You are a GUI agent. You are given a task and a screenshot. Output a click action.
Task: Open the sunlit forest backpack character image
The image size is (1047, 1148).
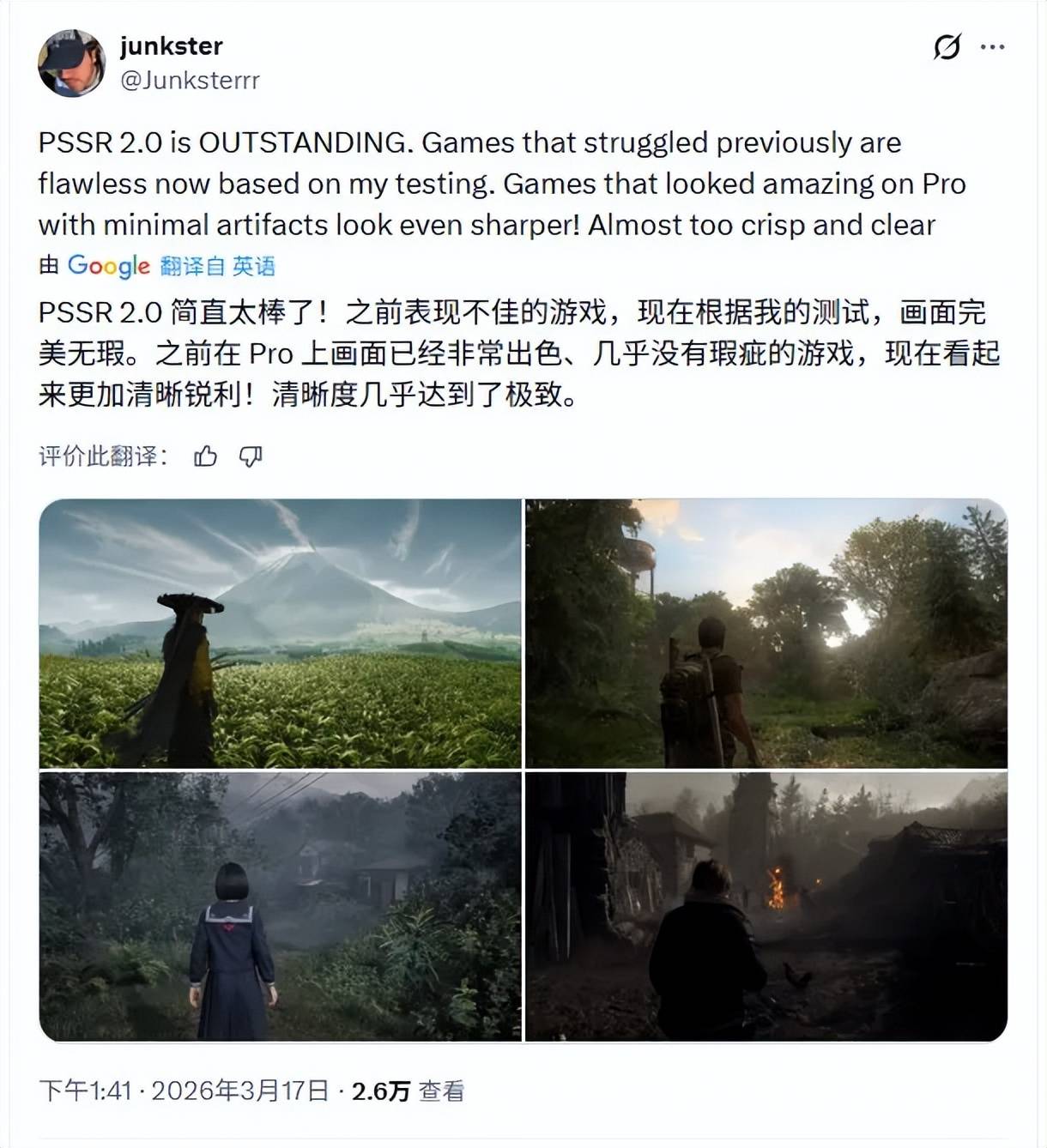[766, 633]
